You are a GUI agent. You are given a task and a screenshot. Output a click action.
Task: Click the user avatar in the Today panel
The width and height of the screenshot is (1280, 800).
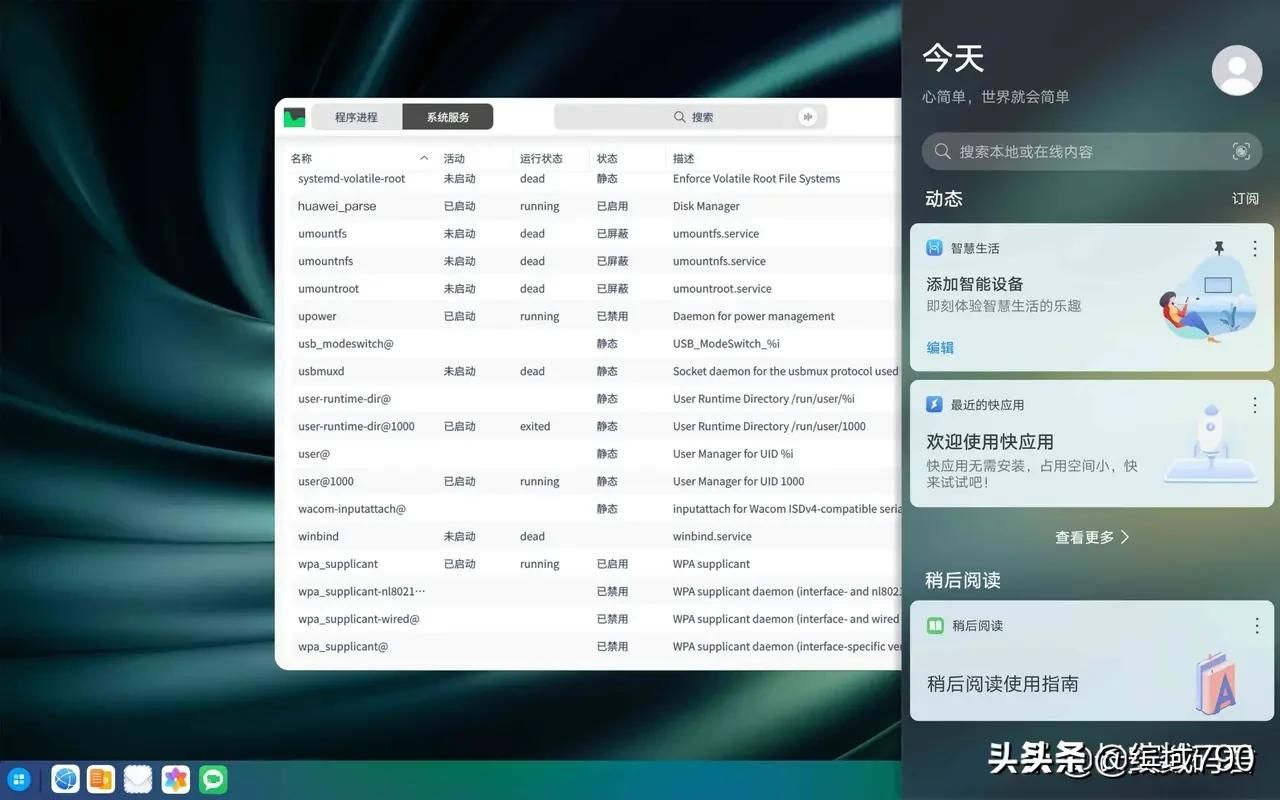tap(1236, 70)
